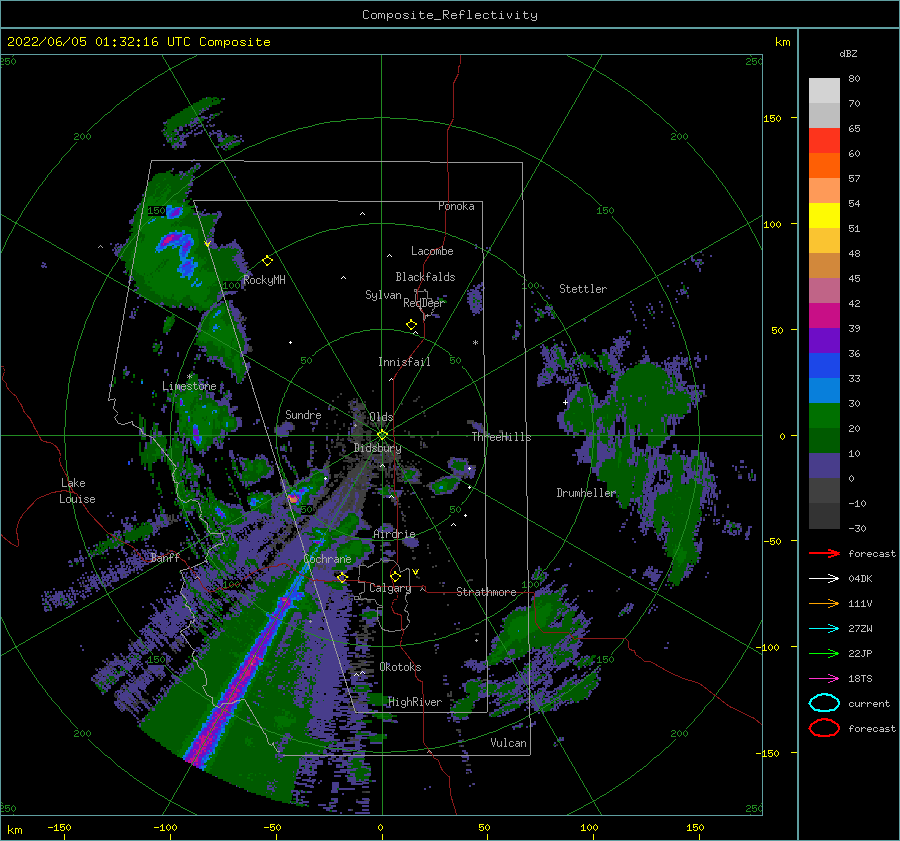Click the red 65 dBZ color swatch
Viewport: 900px width, 841px height.
[x=825, y=141]
